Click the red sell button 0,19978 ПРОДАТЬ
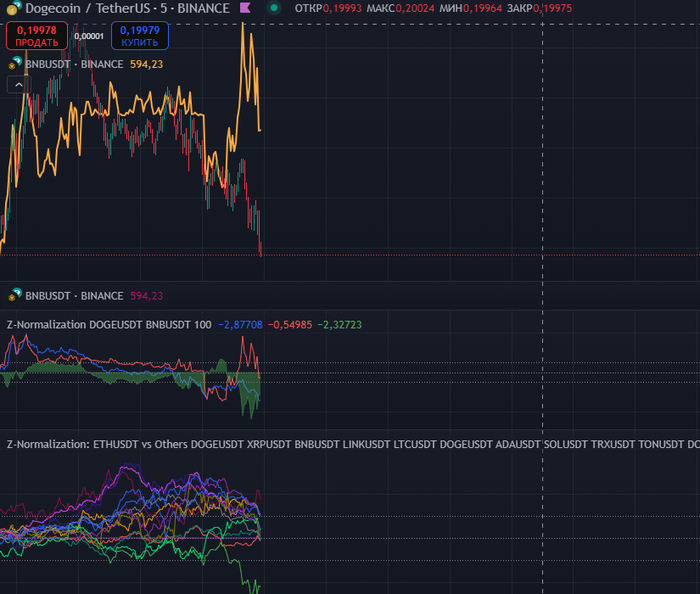This screenshot has width=700, height=594. [37, 36]
